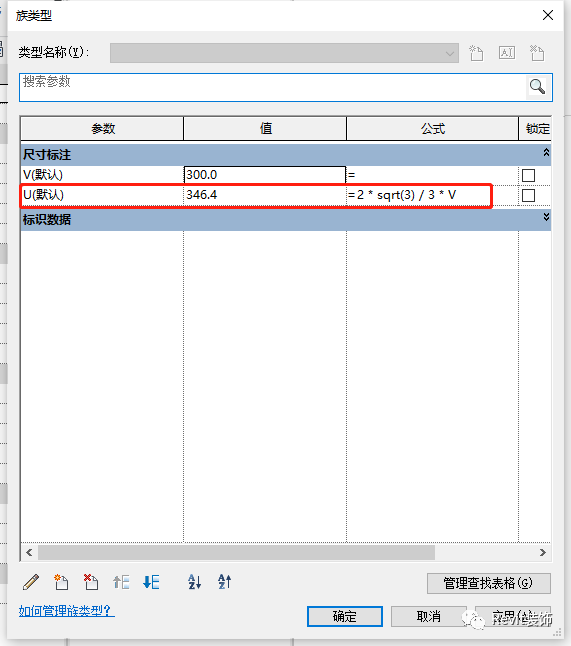Click the horizontal scrollbar right arrow

543,552
